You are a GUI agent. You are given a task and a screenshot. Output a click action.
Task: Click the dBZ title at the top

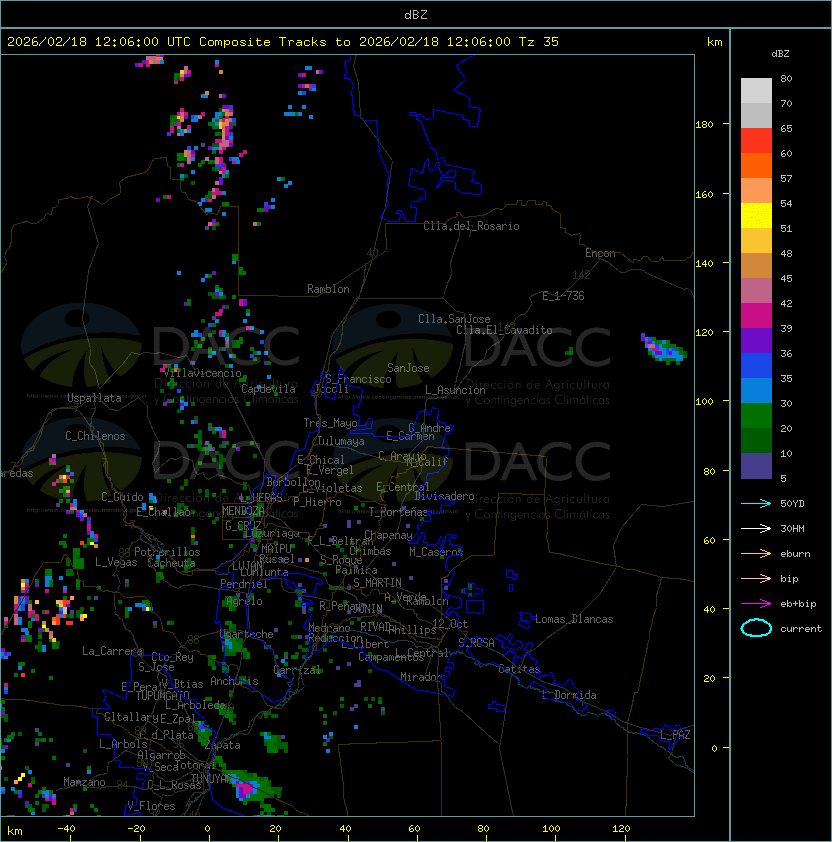click(x=416, y=15)
